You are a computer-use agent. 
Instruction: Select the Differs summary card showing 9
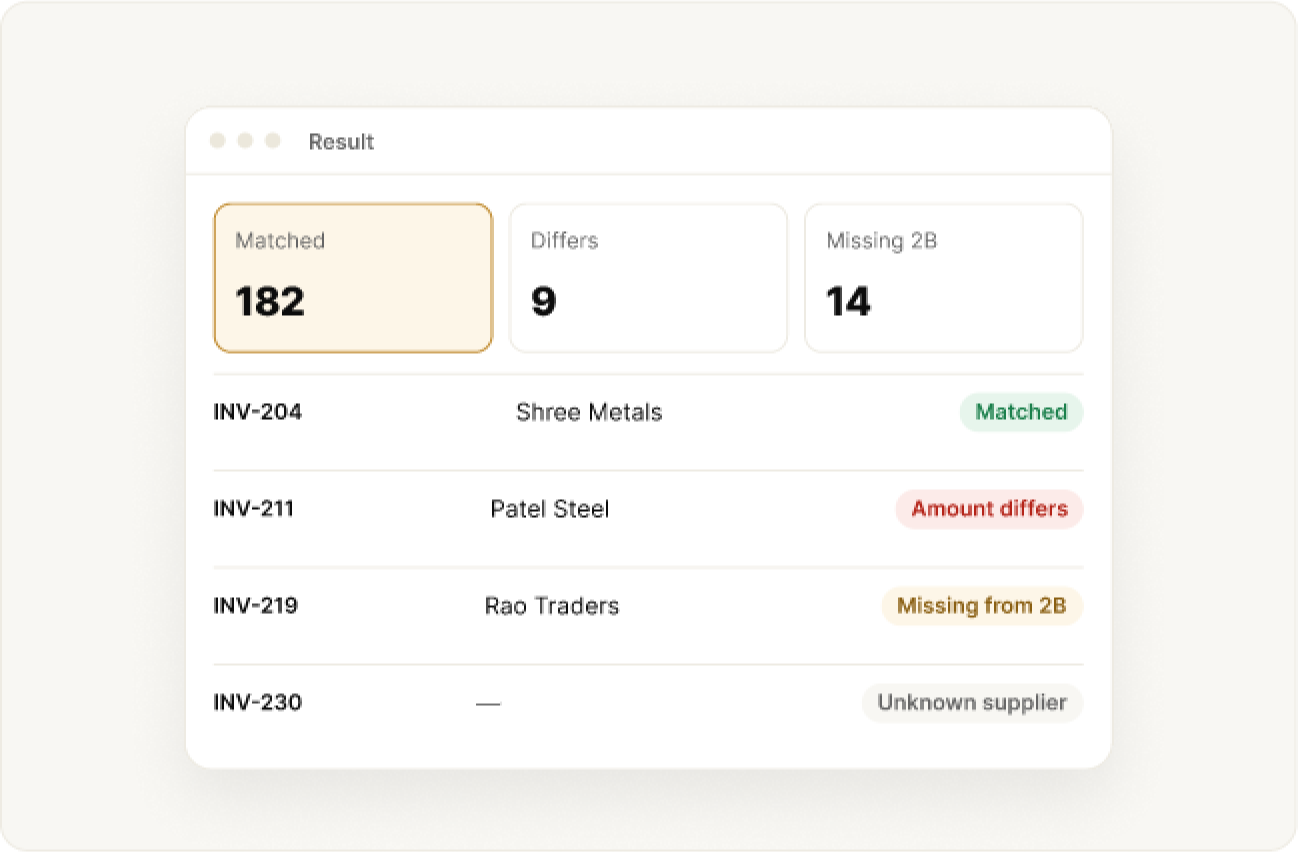(648, 278)
